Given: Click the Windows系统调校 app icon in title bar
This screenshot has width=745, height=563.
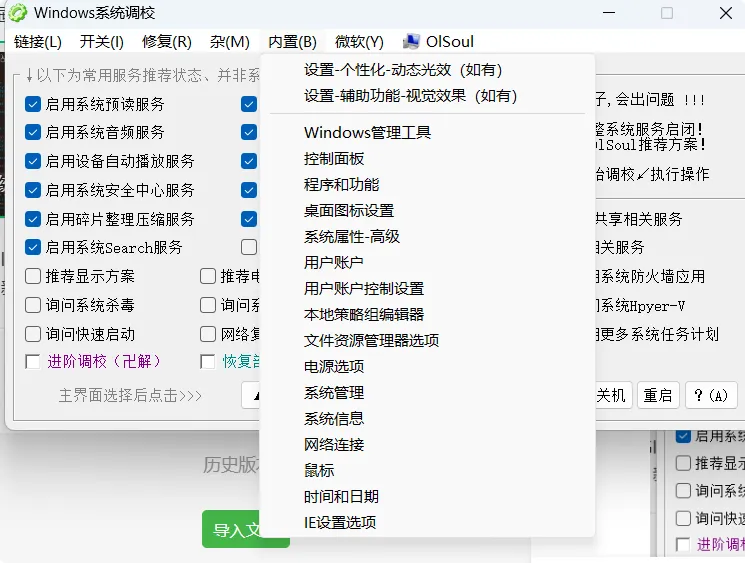Looking at the screenshot, I should coord(18,13).
